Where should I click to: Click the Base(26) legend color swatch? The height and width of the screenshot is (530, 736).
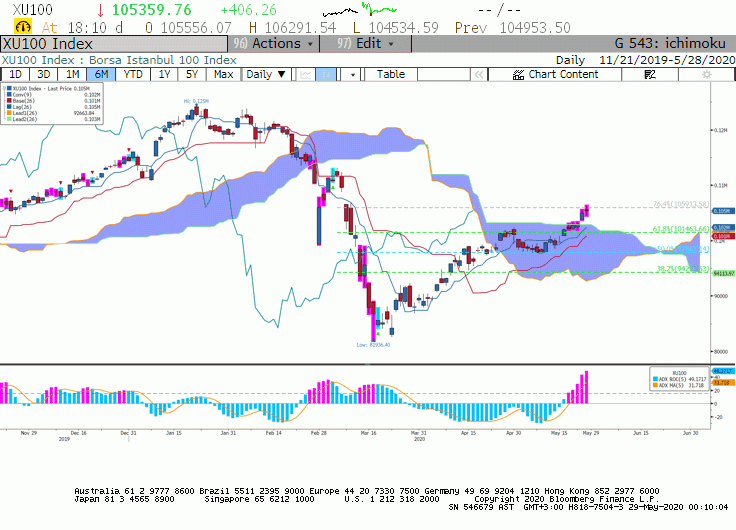(9, 100)
